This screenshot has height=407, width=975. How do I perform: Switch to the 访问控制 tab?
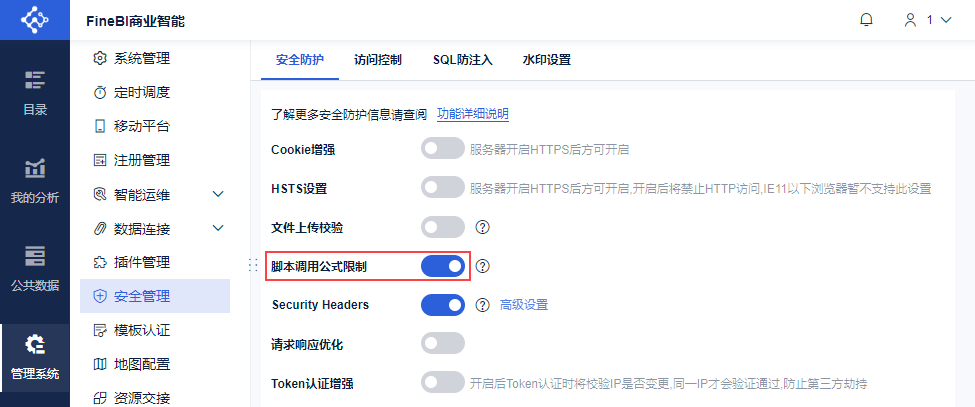coord(378,60)
